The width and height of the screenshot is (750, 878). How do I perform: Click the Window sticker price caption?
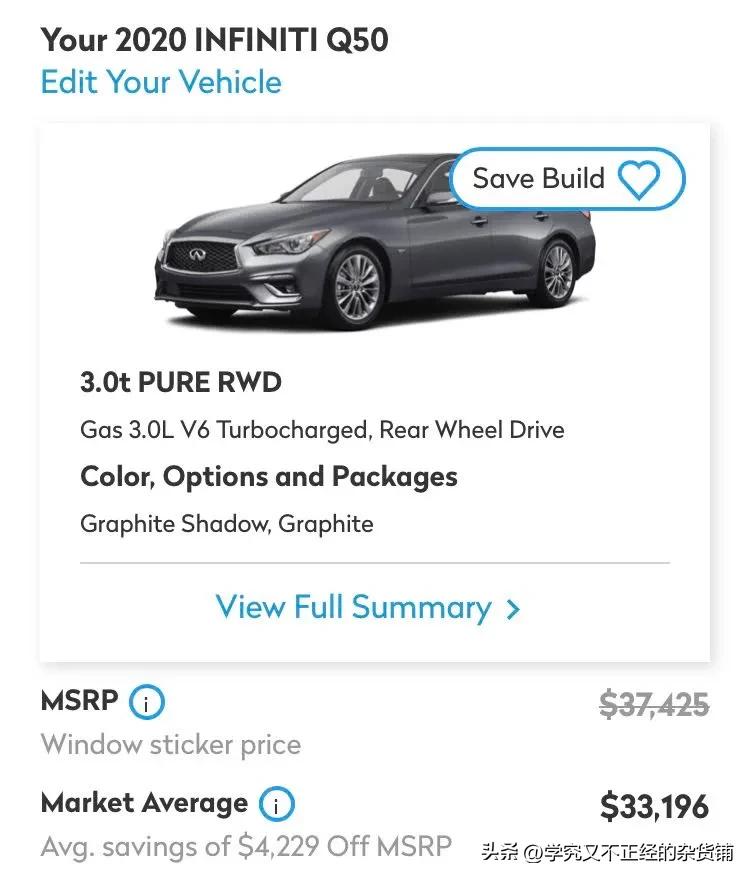(171, 745)
